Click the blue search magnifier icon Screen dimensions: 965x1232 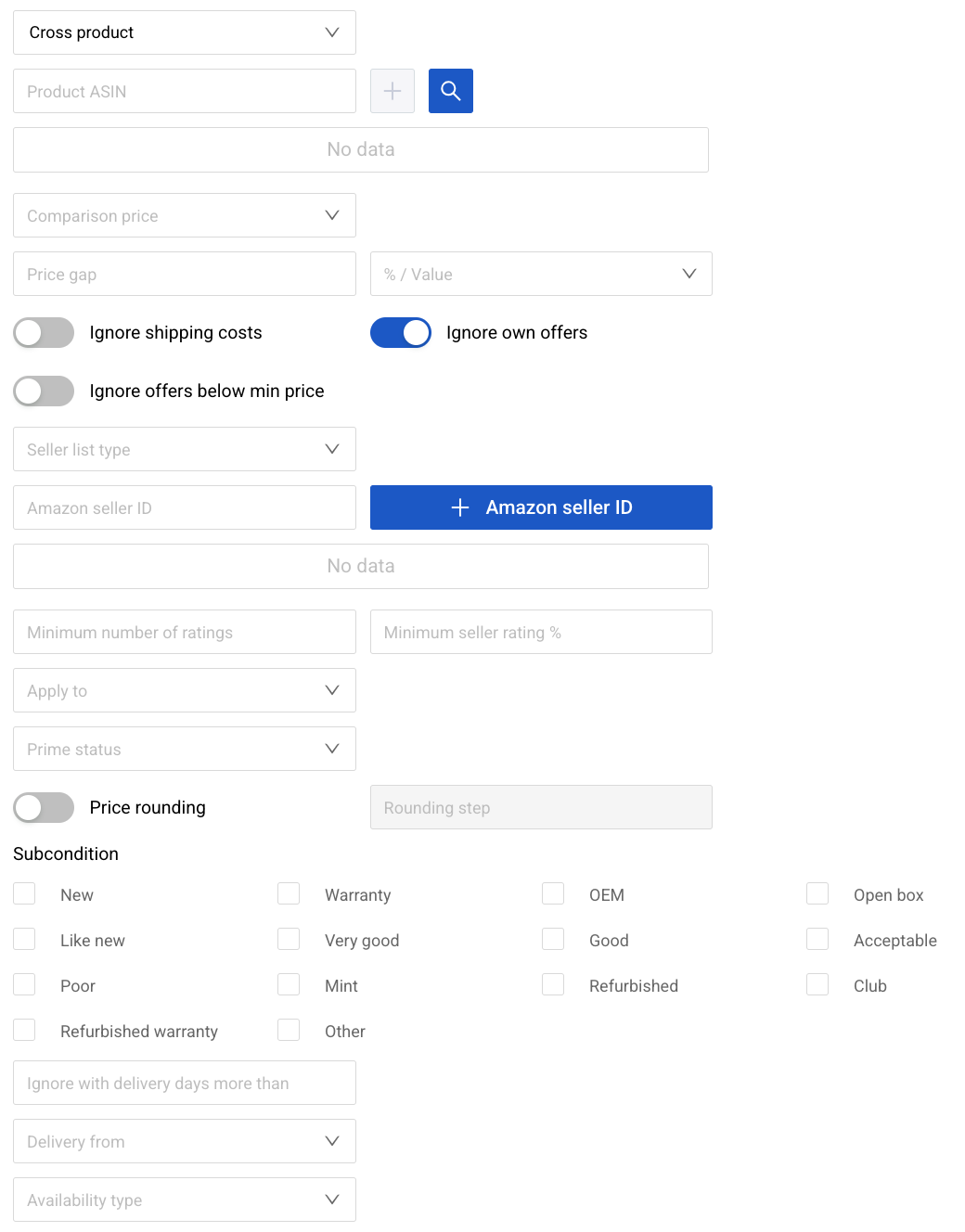coord(450,91)
